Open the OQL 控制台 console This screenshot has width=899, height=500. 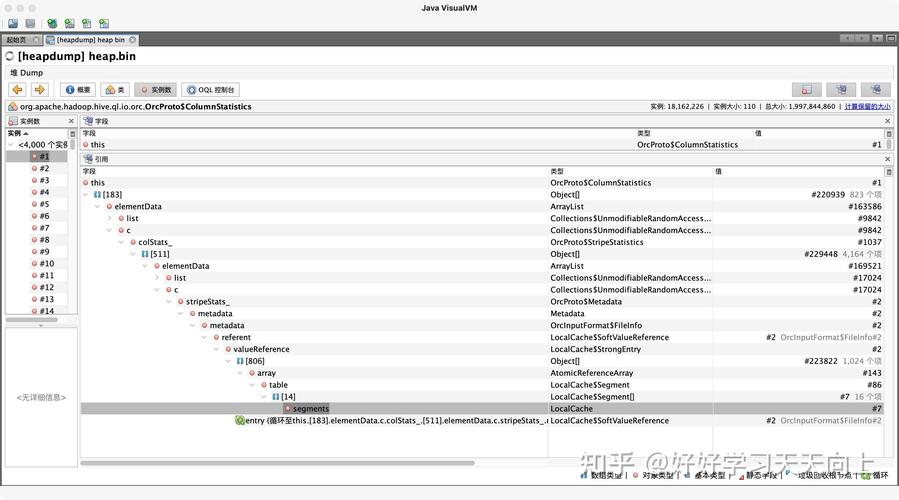pyautogui.click(x=210, y=89)
